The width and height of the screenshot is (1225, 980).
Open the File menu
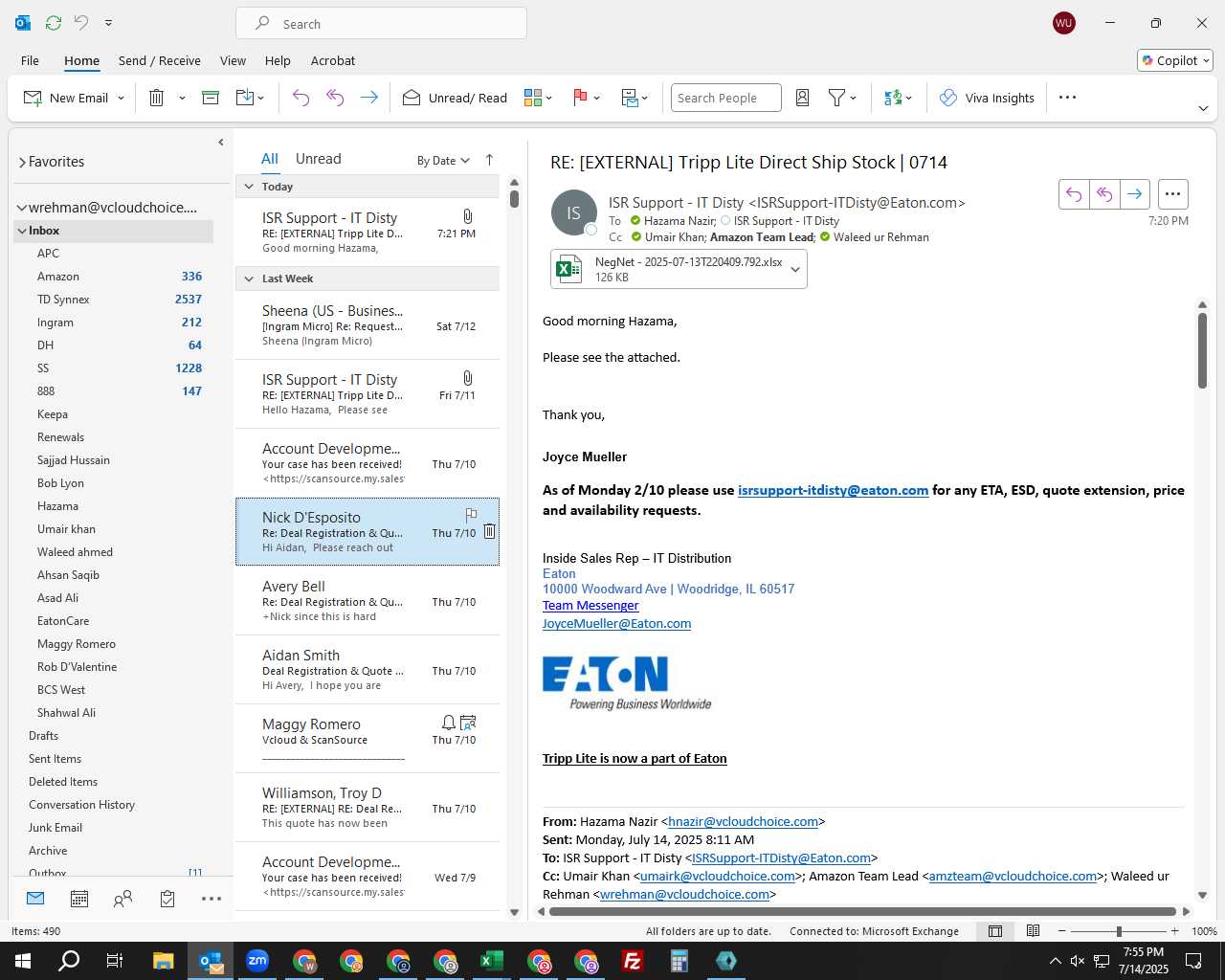tap(30, 60)
